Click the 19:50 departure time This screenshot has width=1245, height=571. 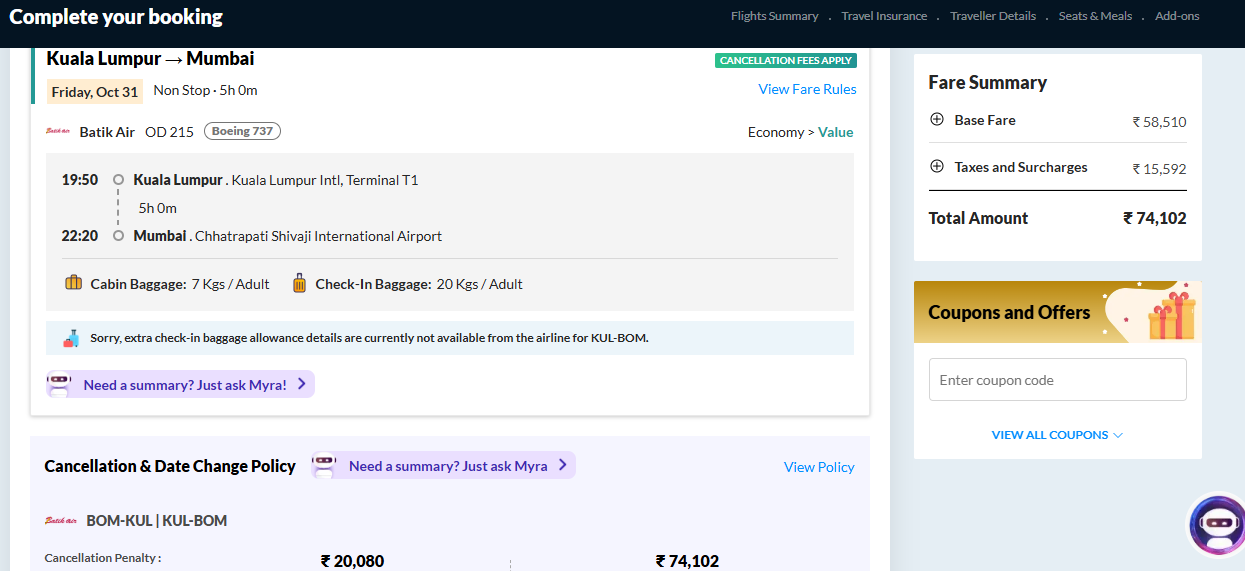tap(80, 180)
